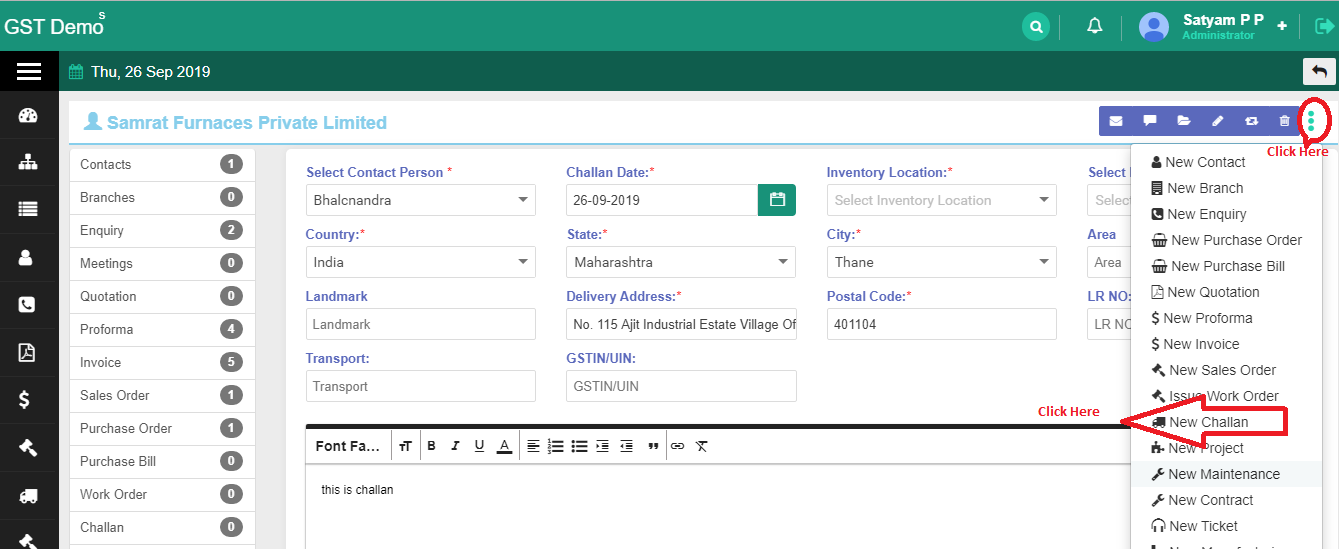This screenshot has height=549, width=1339.
Task: Open the Proforma tab in left list
Action: pos(162,330)
